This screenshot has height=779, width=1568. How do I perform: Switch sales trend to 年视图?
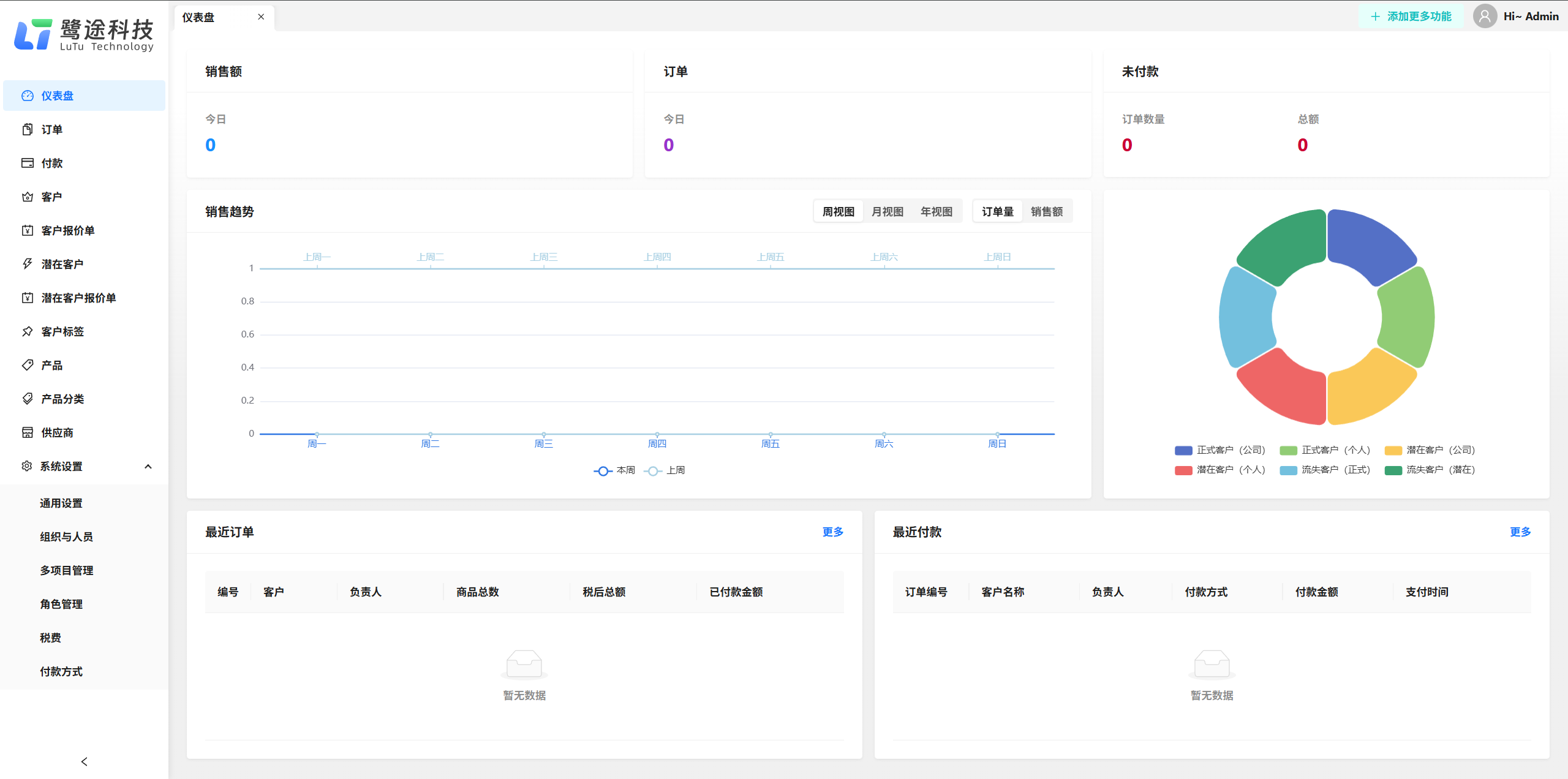[936, 212]
